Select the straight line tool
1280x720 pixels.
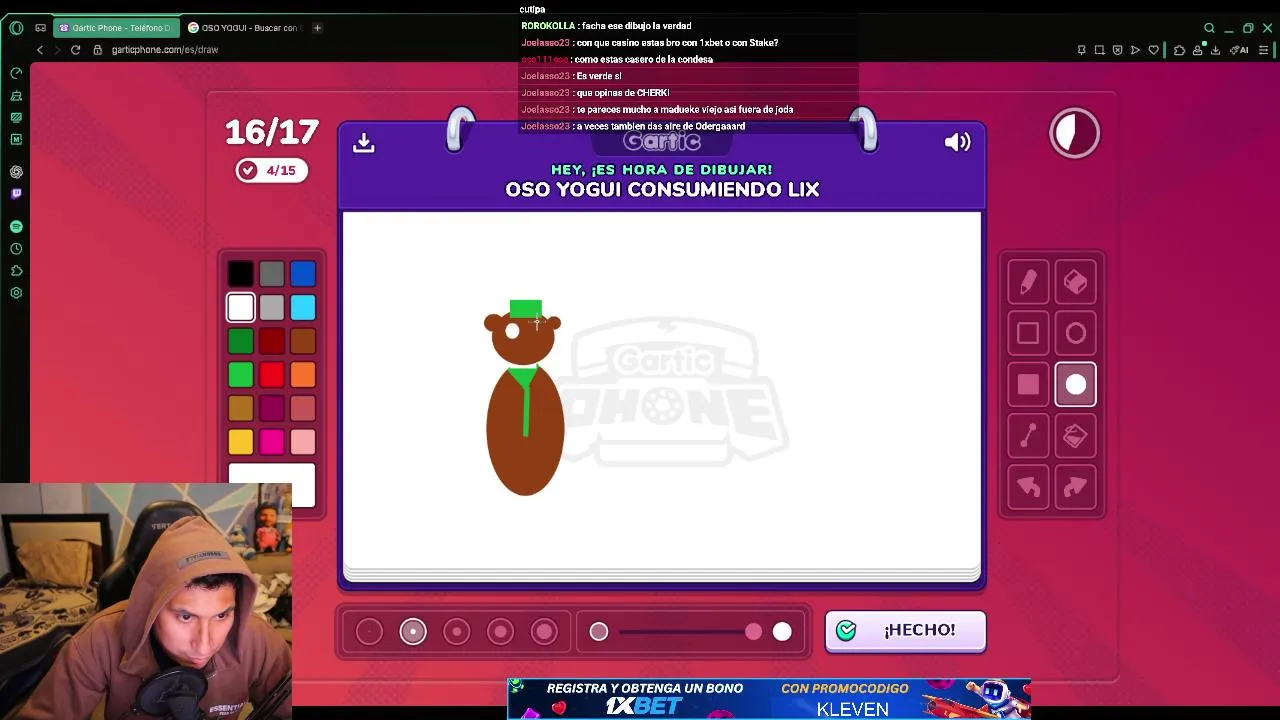(x=1028, y=436)
